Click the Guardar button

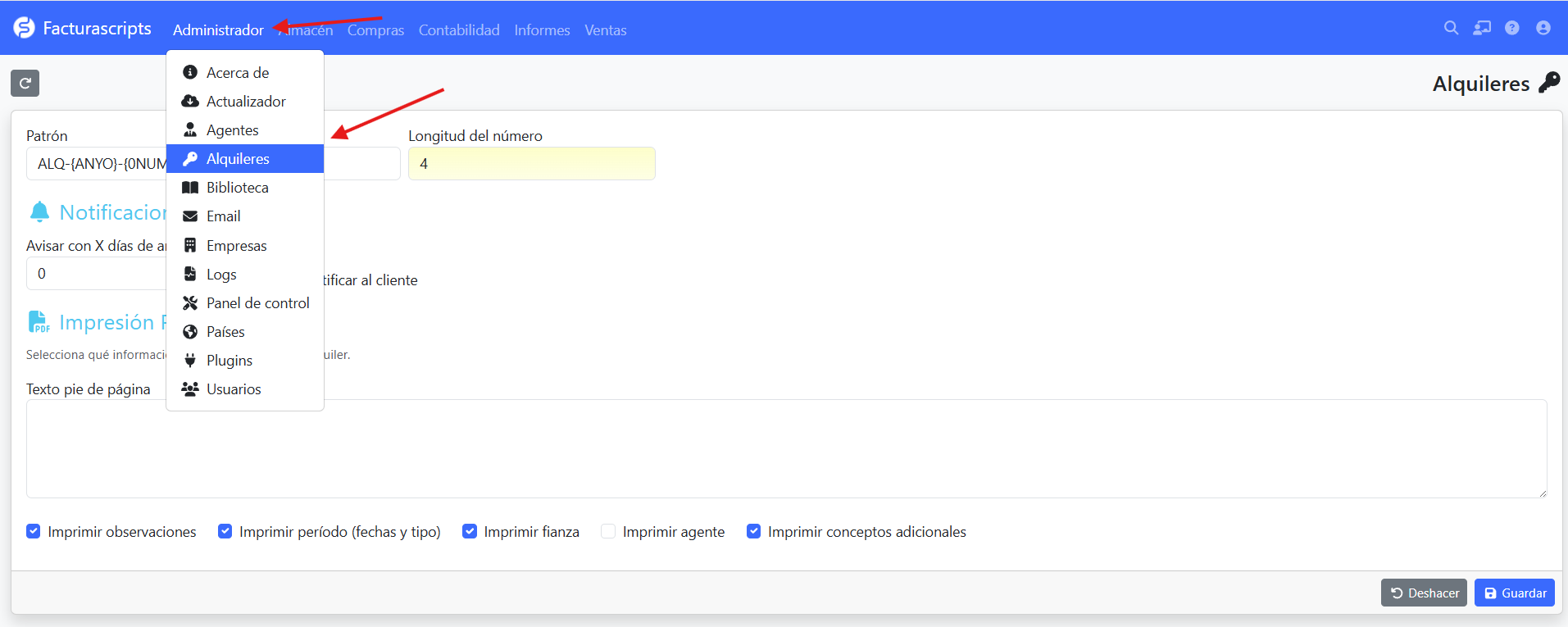point(1514,593)
